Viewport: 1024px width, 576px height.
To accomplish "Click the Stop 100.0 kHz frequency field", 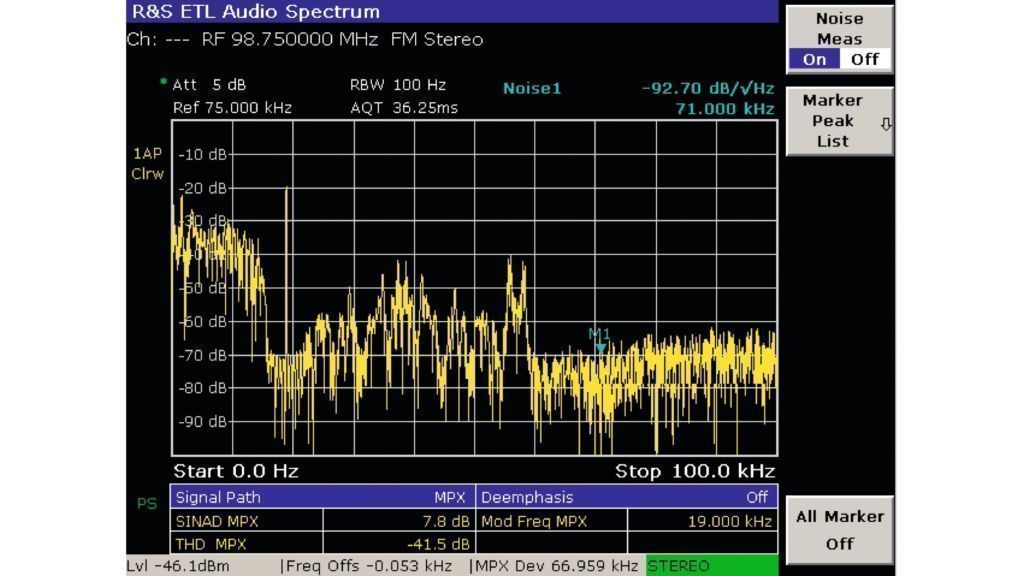I will click(695, 471).
